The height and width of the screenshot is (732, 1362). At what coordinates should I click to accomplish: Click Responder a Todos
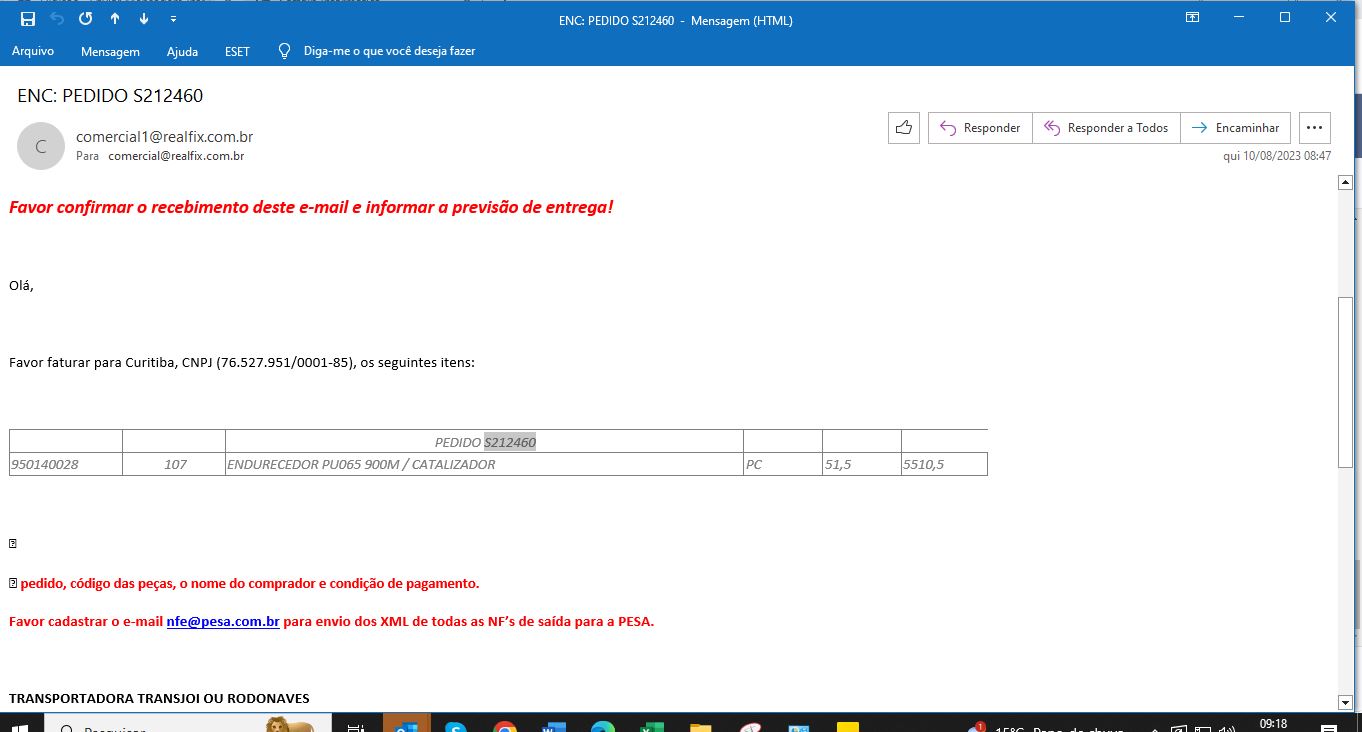click(1106, 128)
